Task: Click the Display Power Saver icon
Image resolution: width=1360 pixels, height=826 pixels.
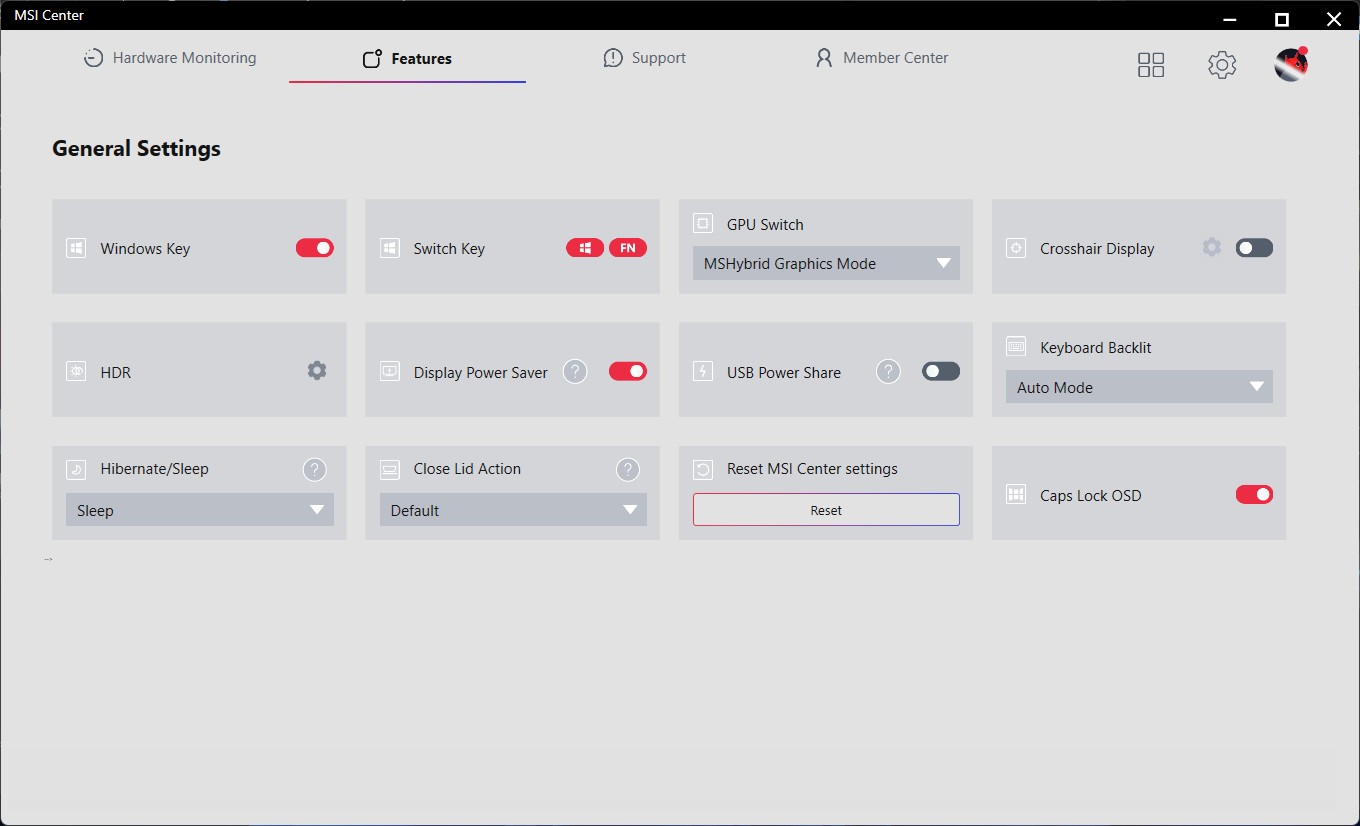Action: click(x=390, y=371)
